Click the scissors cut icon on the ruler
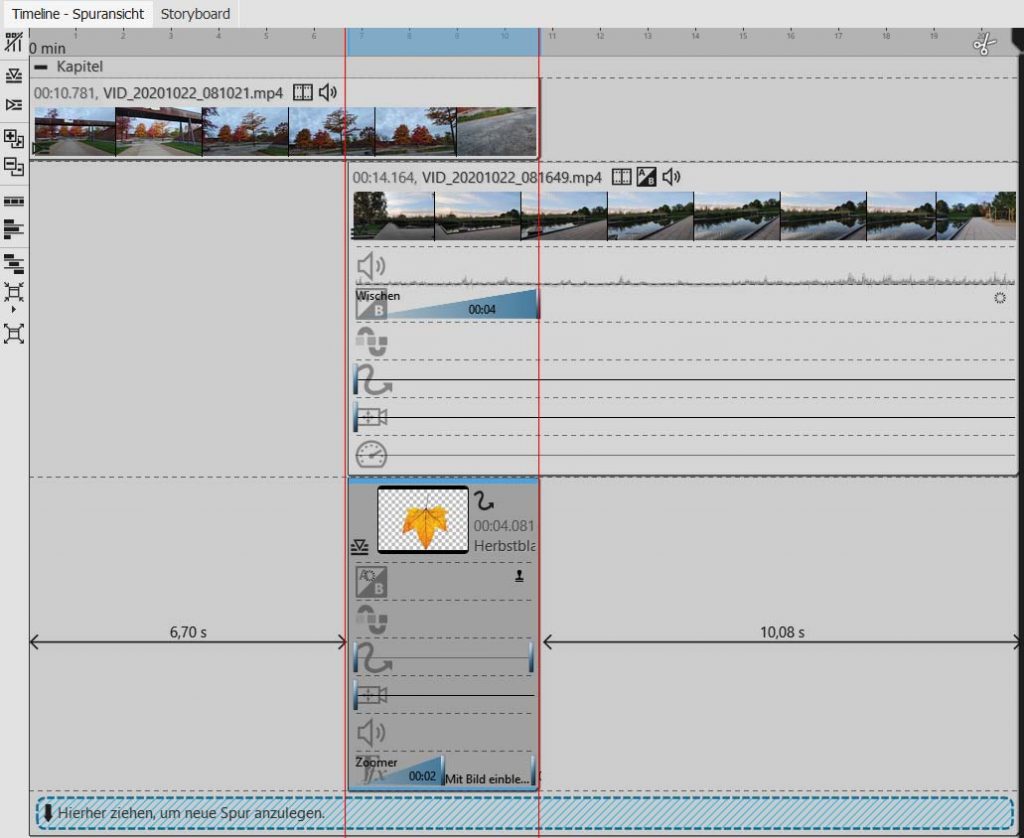The height and width of the screenshot is (838, 1024). (984, 45)
